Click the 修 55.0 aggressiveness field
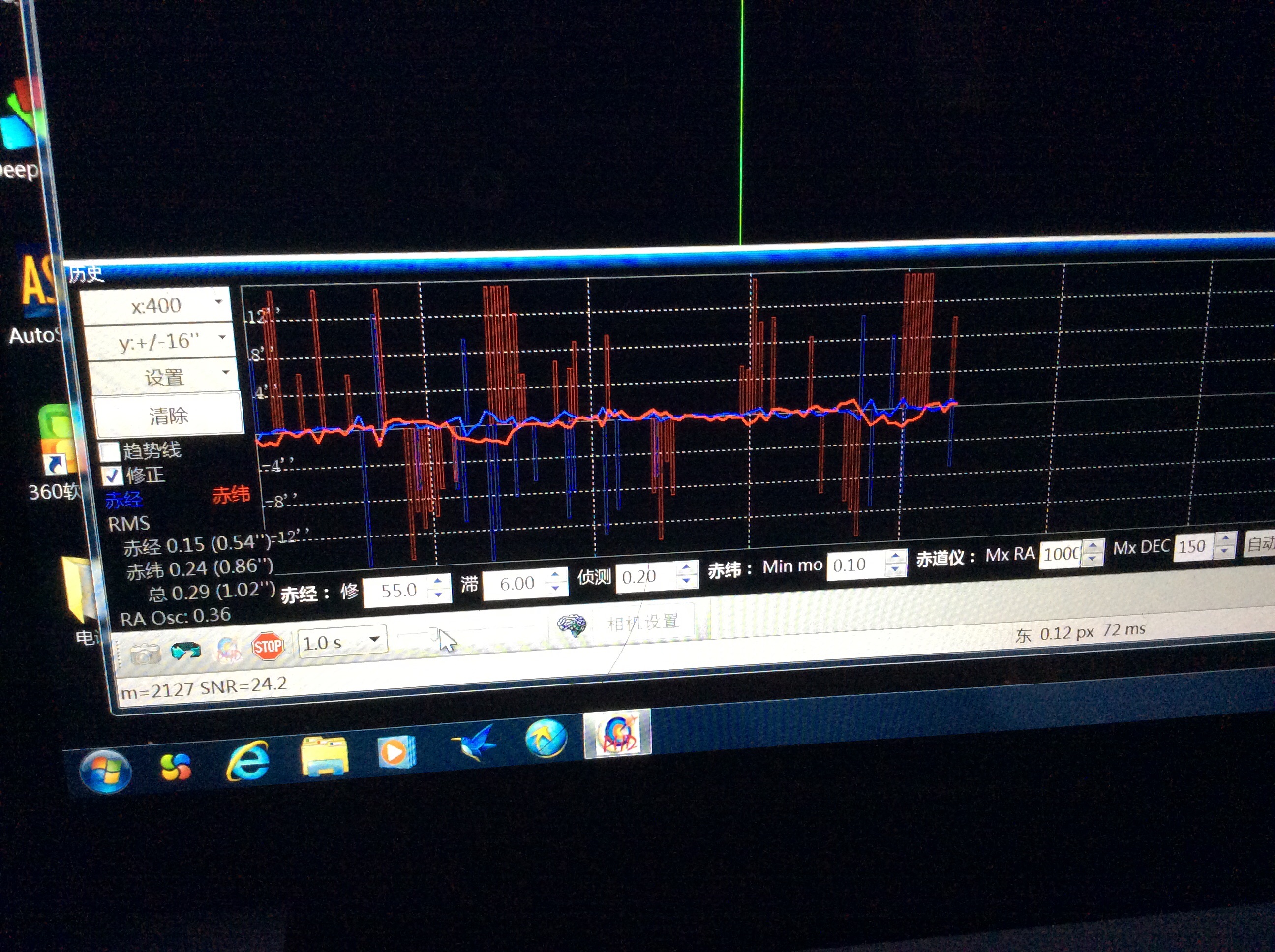The height and width of the screenshot is (952, 1275). click(398, 590)
